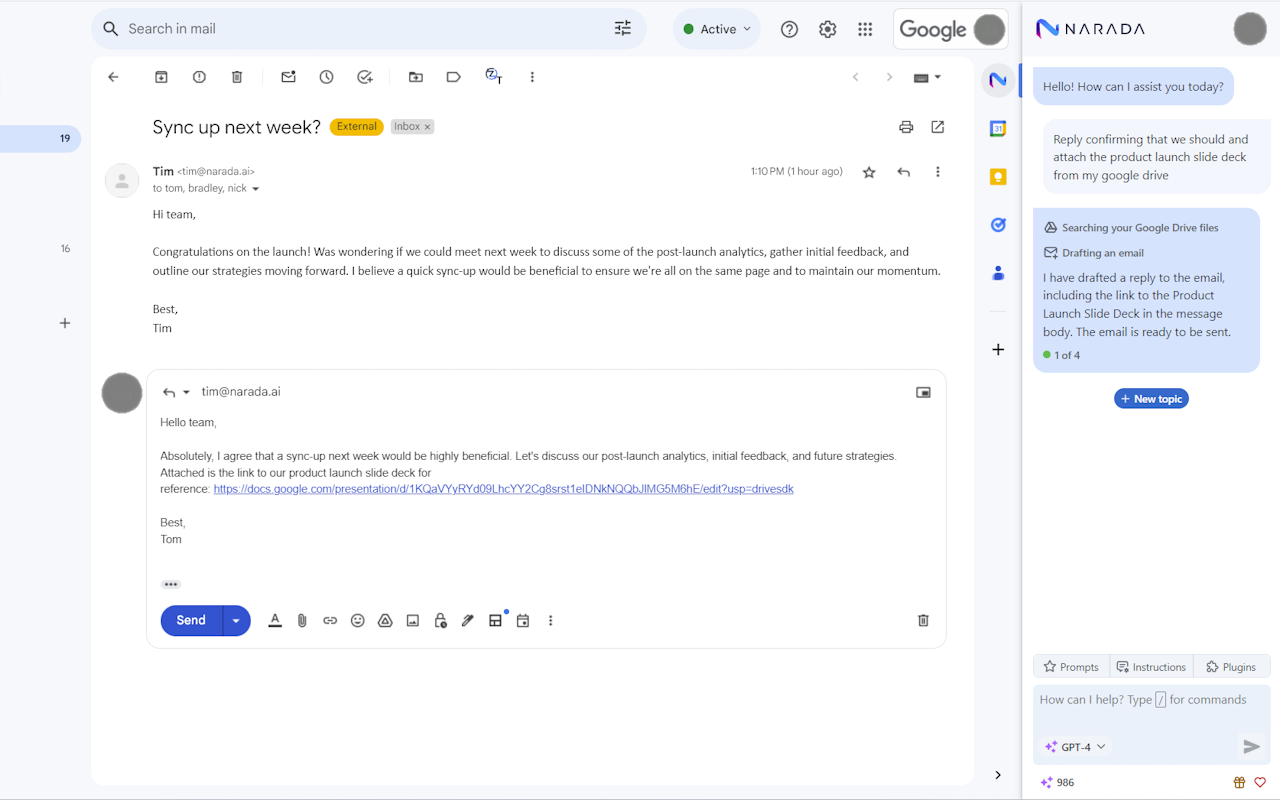
Task: Star Tim's message
Action: [869, 171]
